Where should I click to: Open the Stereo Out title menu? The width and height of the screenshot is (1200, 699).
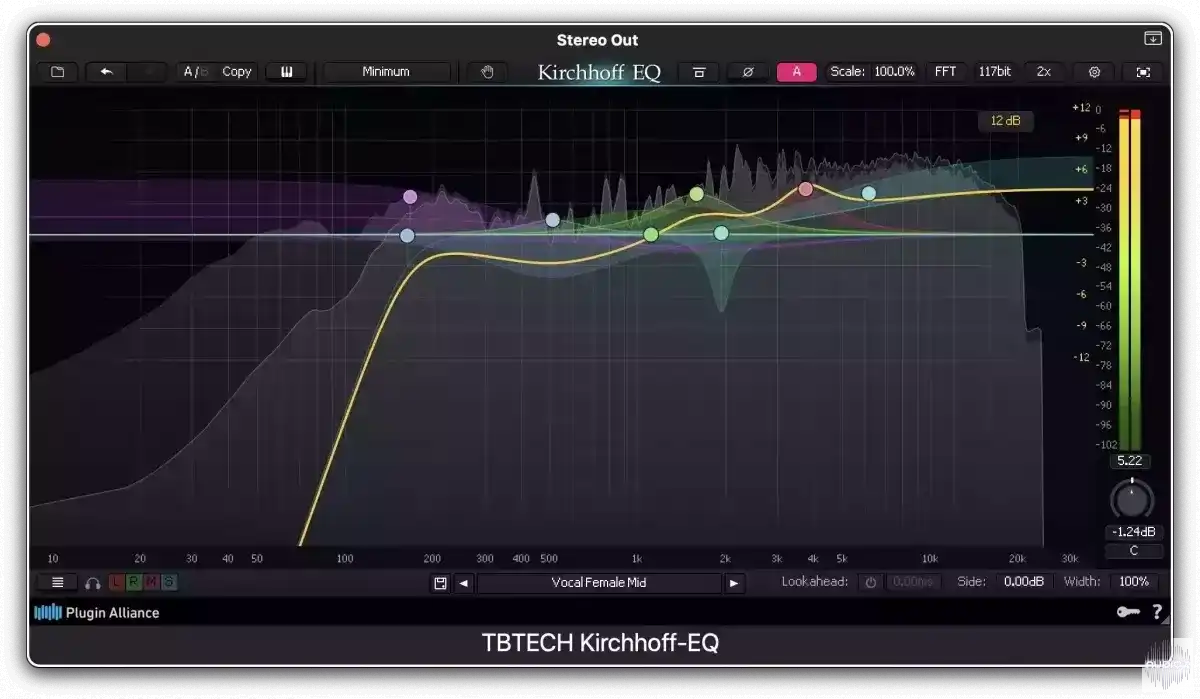pyautogui.click(x=598, y=40)
